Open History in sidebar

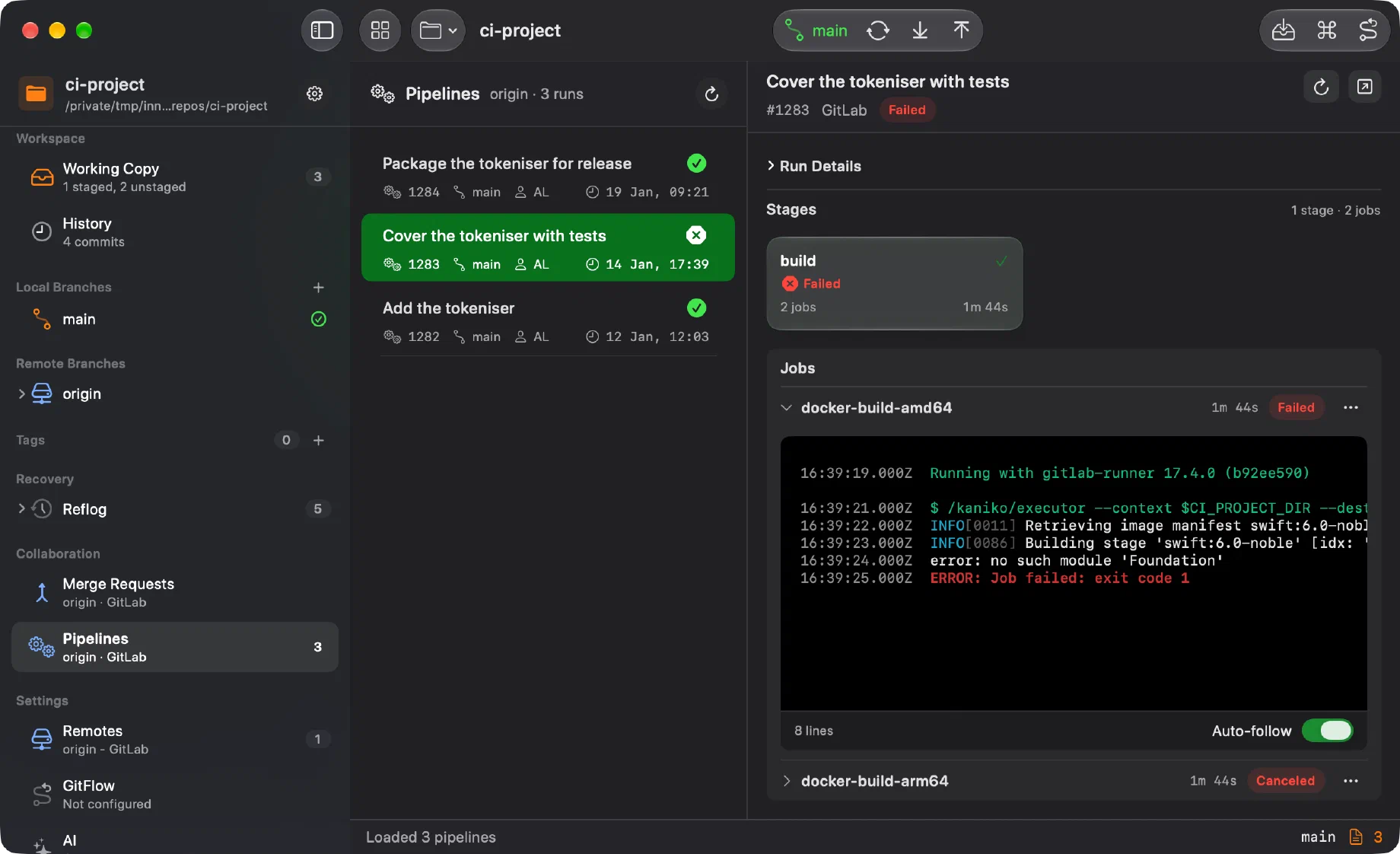click(x=175, y=232)
